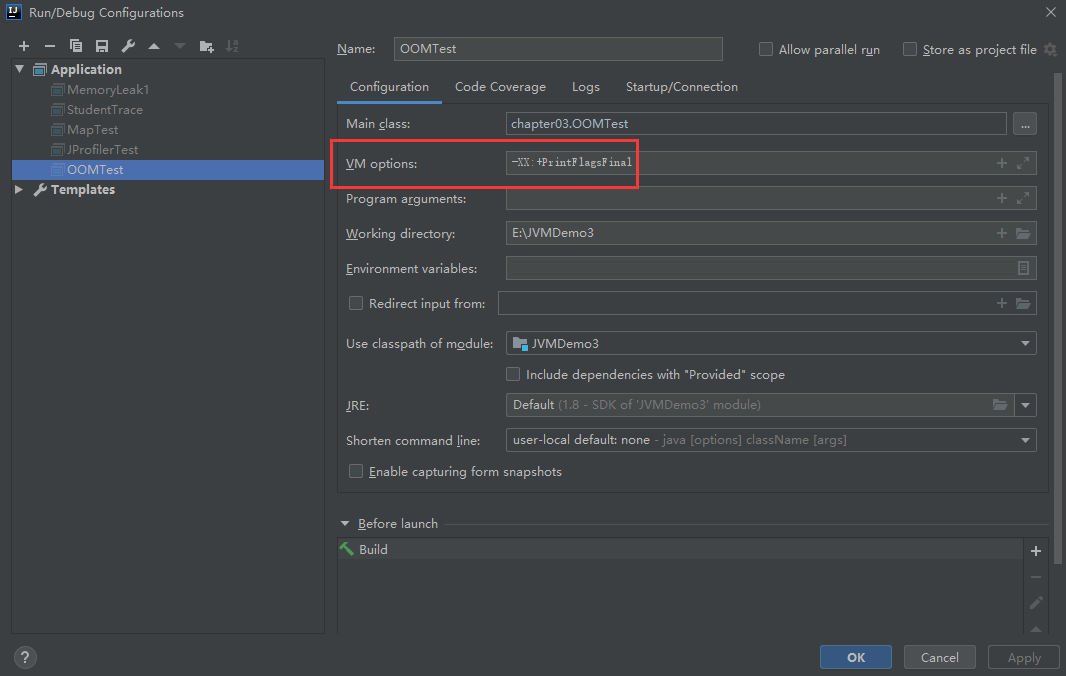
Task: Open the Logs tab
Action: [585, 87]
